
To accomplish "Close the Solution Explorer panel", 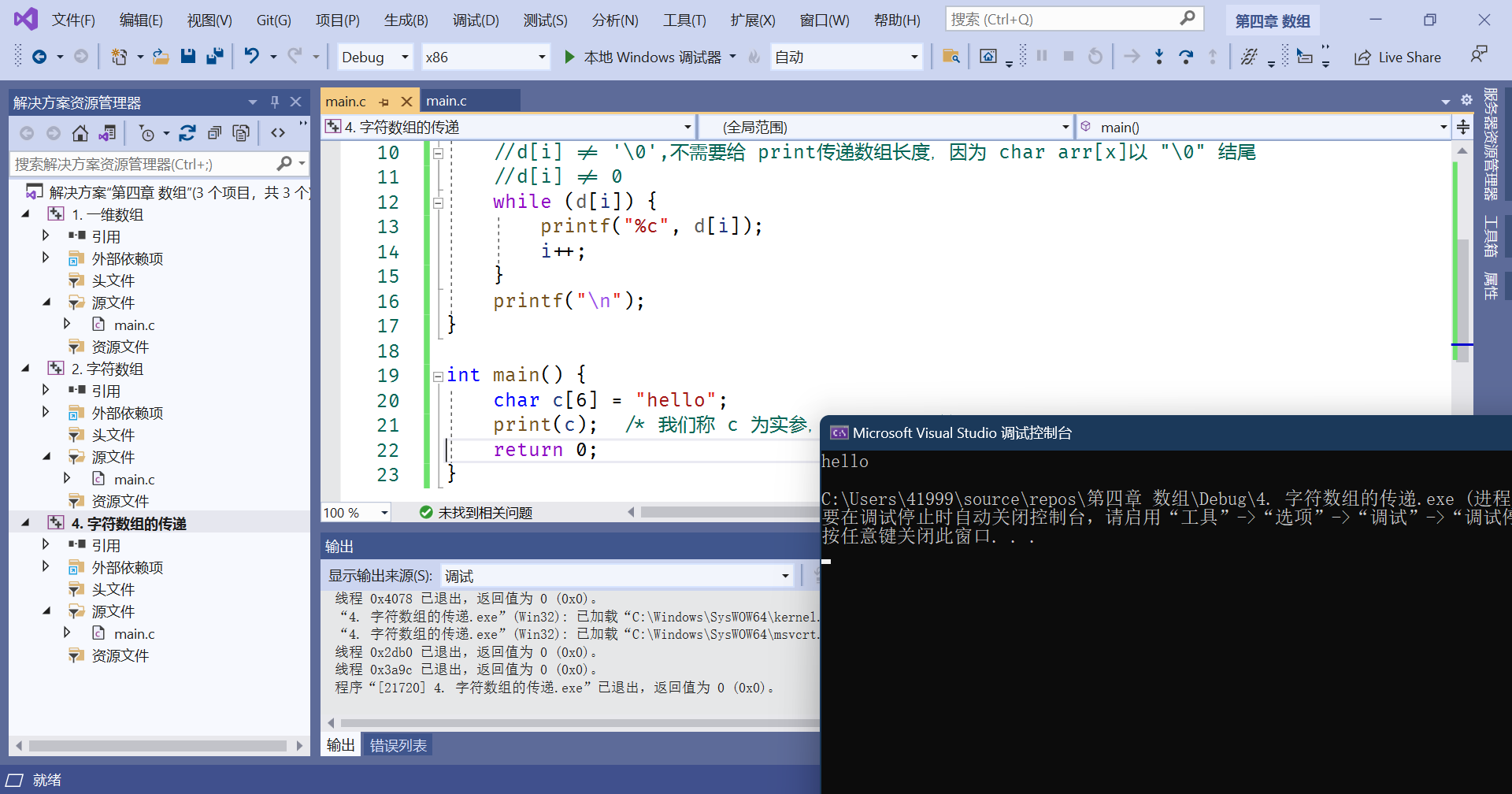I will [296, 102].
